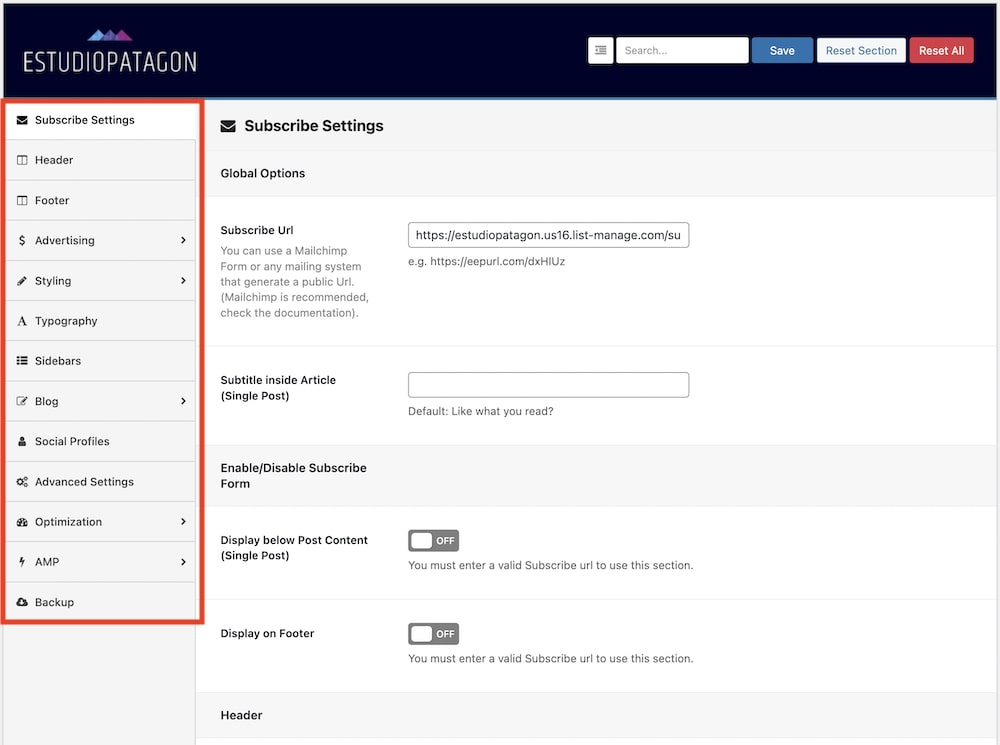Click the Backup cloud icon
1000x745 pixels.
point(22,601)
